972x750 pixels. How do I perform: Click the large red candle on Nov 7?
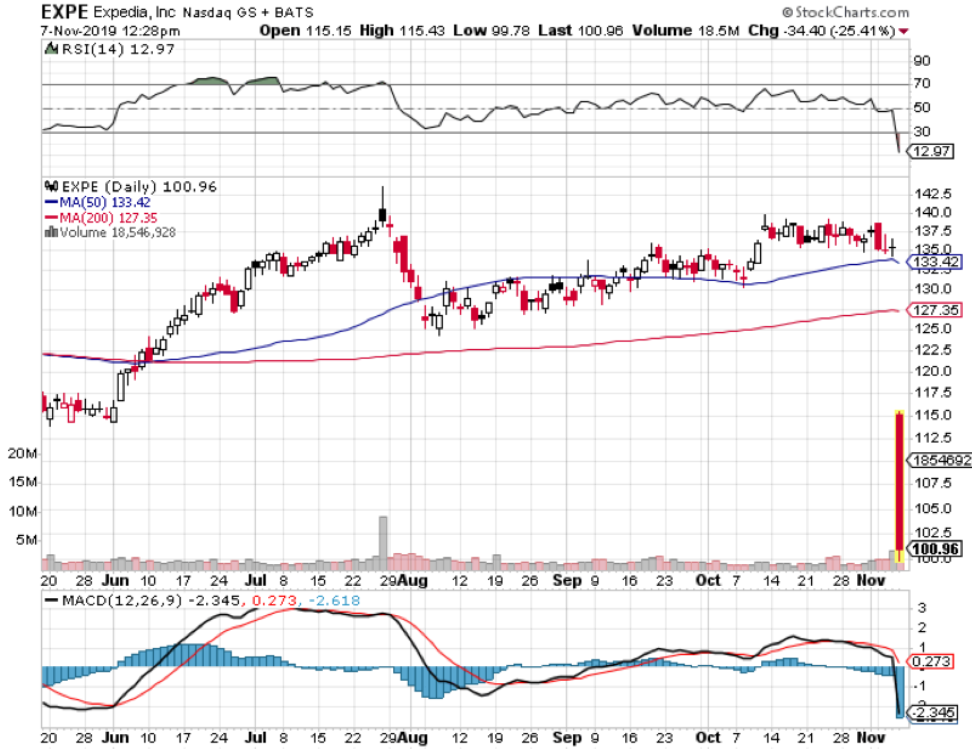(x=899, y=480)
